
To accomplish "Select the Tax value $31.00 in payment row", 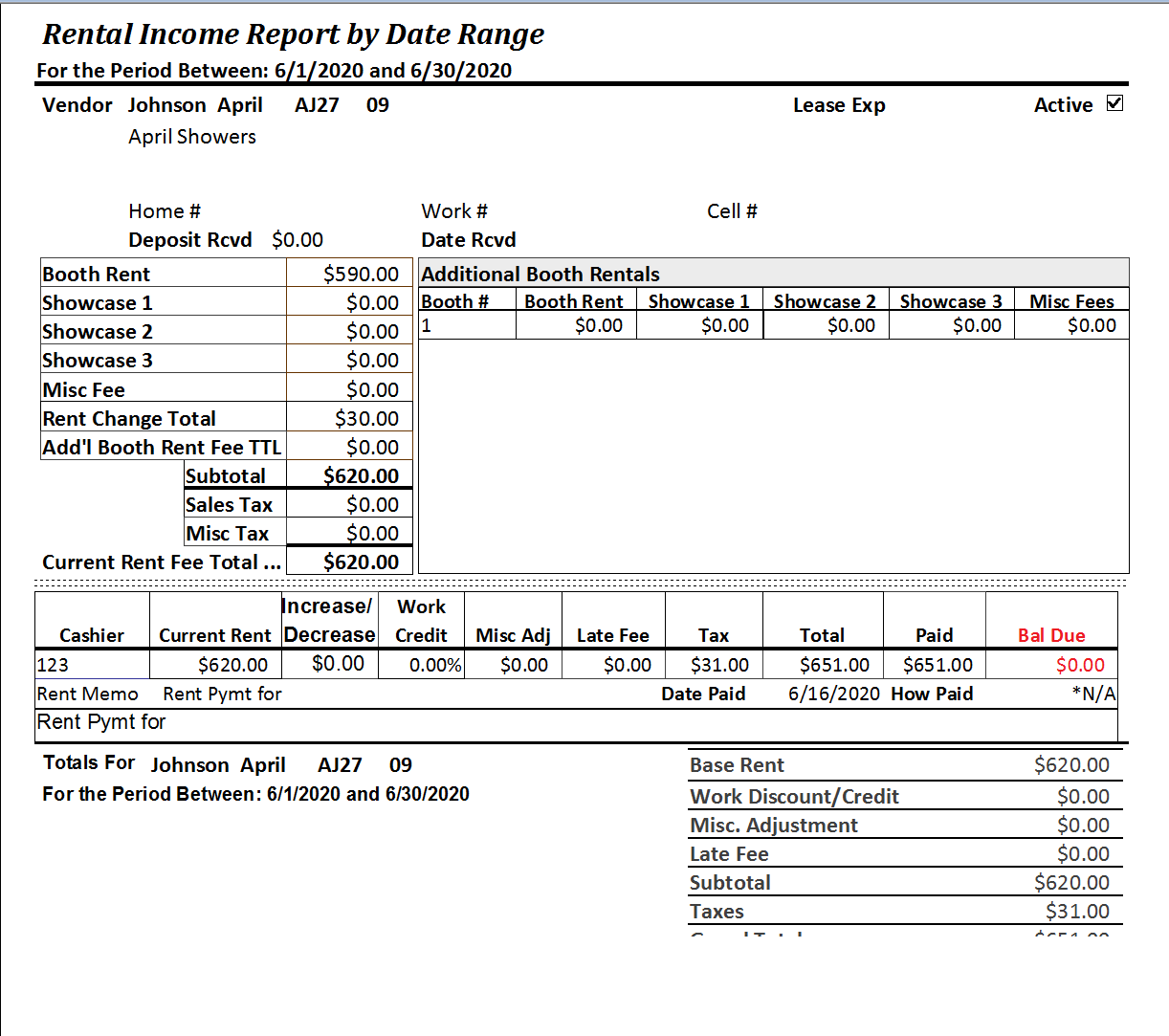I will 719,665.
